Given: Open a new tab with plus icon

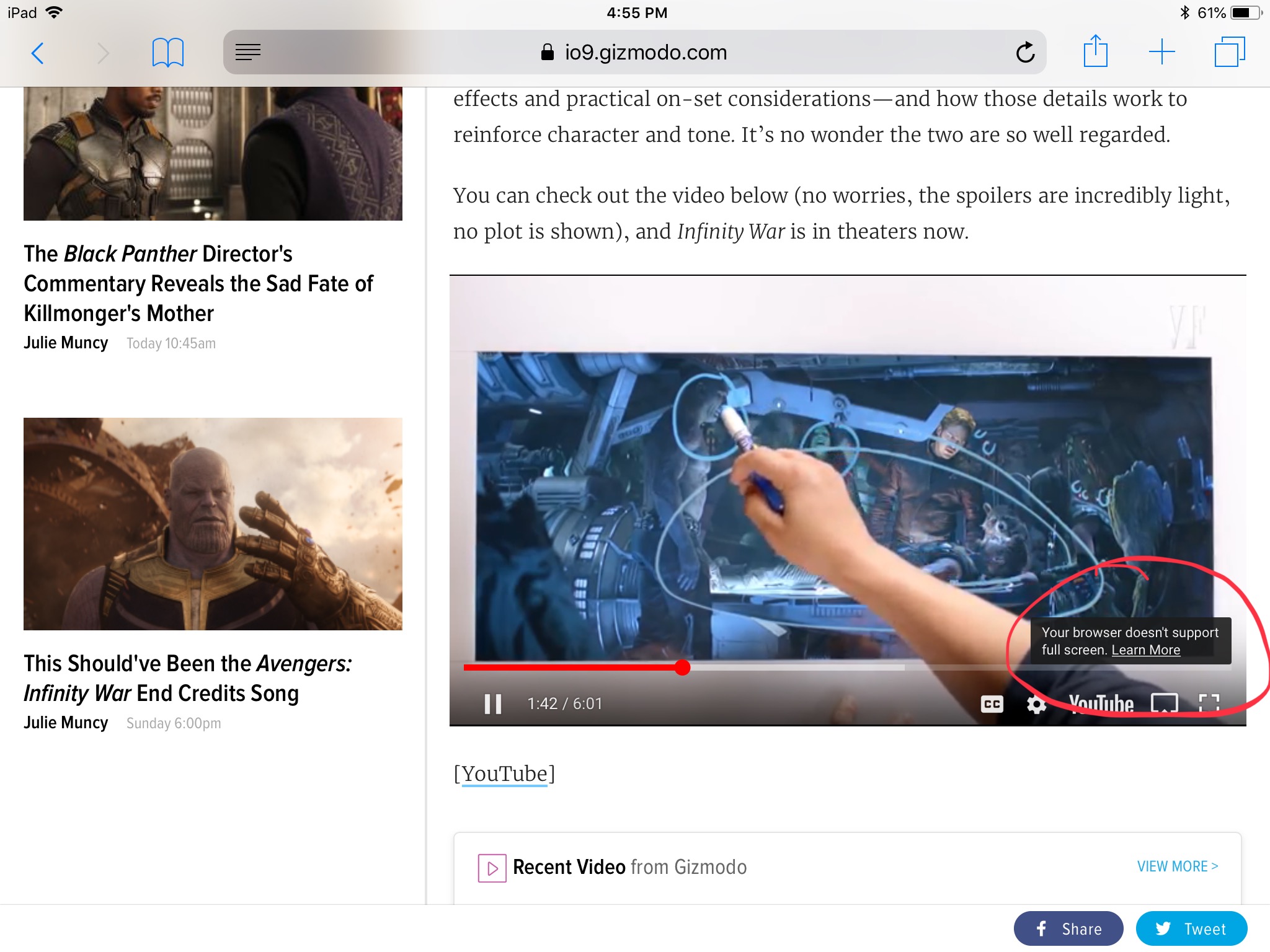Looking at the screenshot, I should (x=1161, y=52).
